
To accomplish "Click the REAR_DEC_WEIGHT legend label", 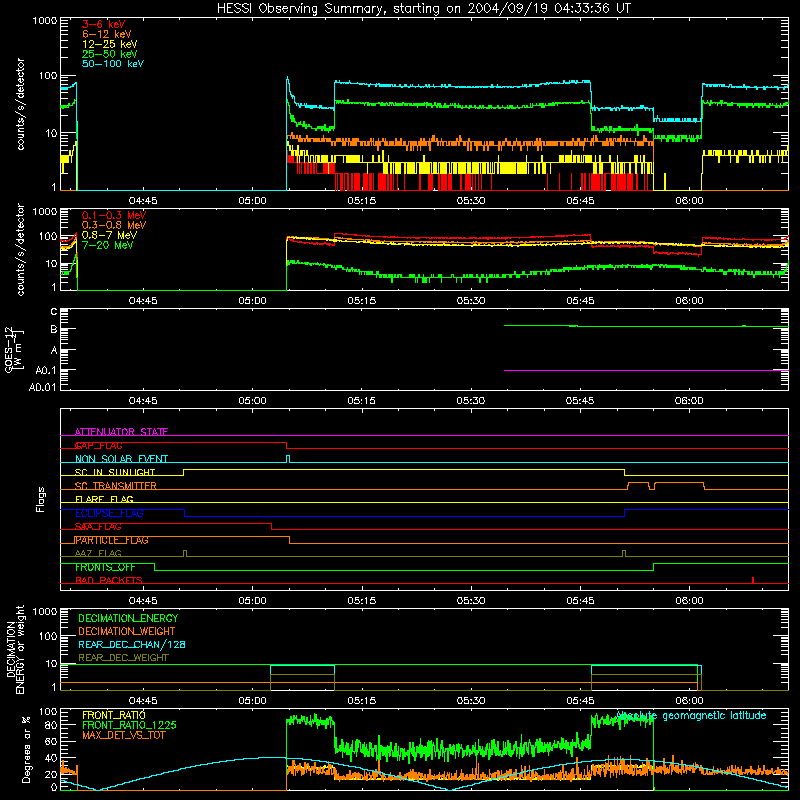I will point(123,658).
